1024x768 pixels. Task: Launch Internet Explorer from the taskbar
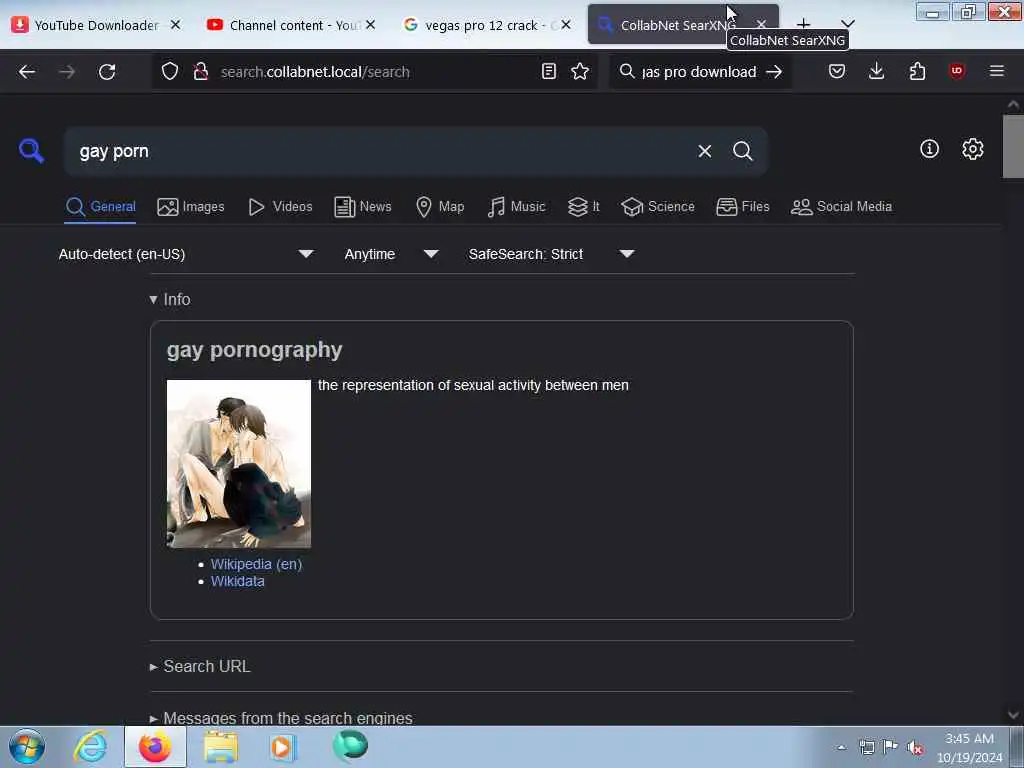pos(90,746)
